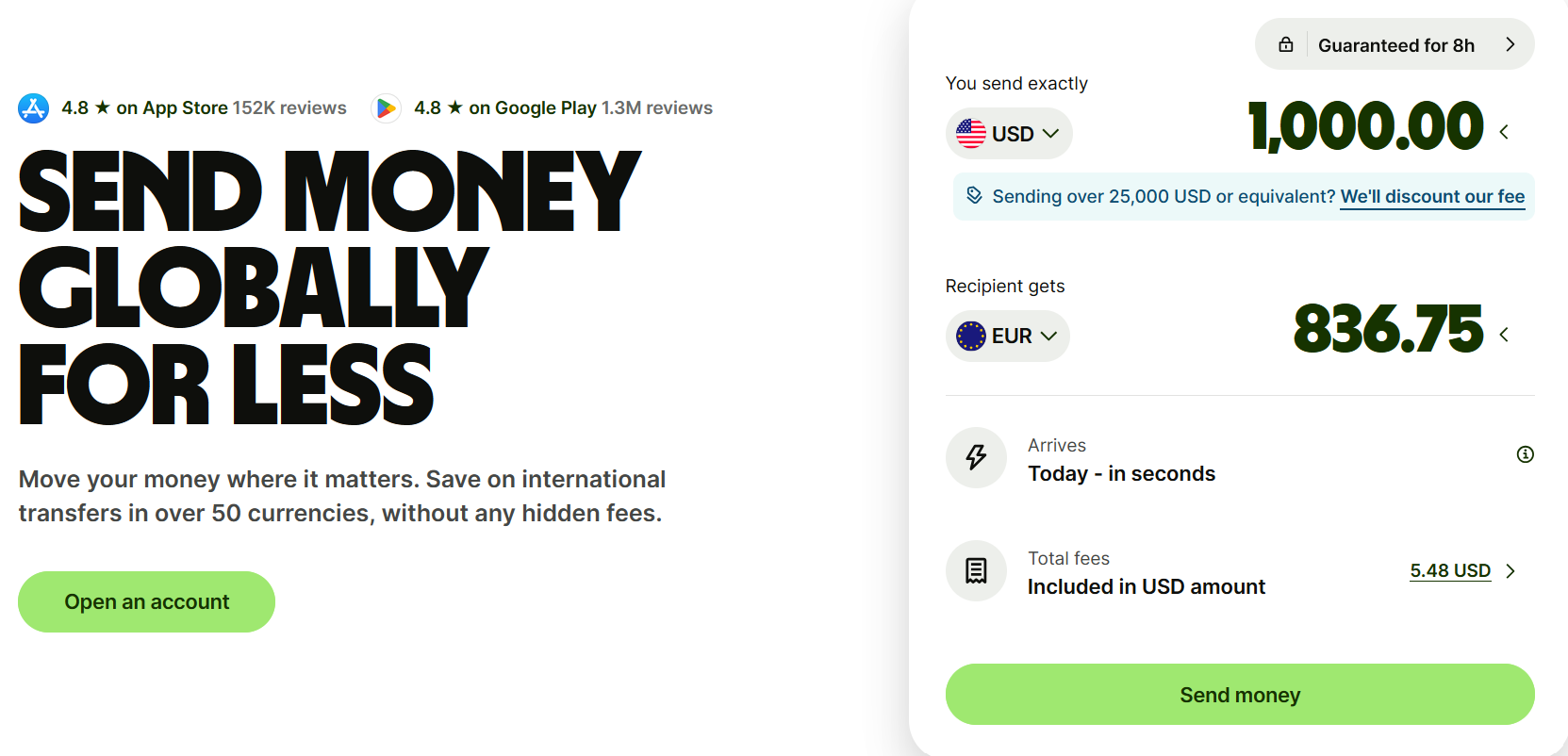Click the 5.48 USD fee link

point(1450,571)
